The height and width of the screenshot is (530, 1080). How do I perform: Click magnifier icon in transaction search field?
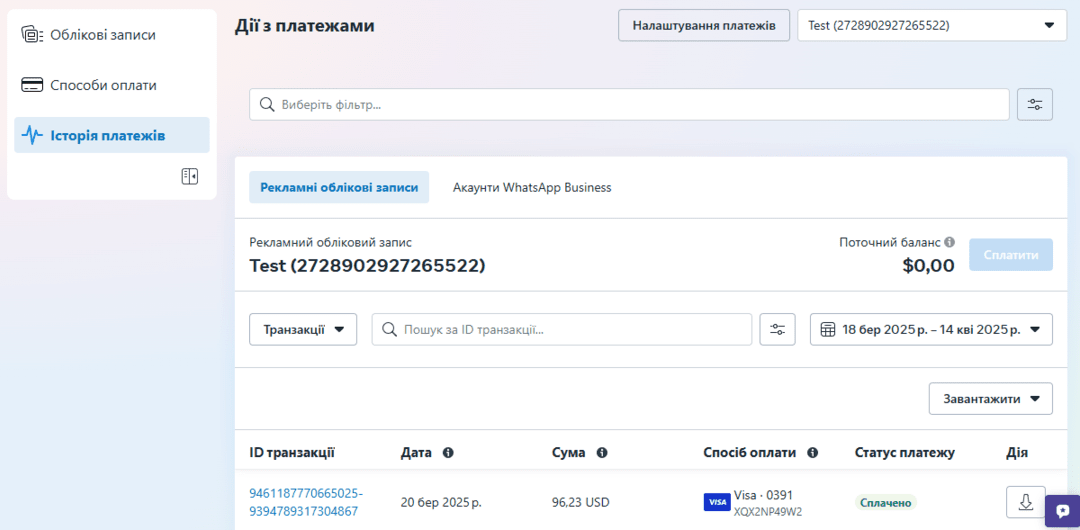(389, 329)
